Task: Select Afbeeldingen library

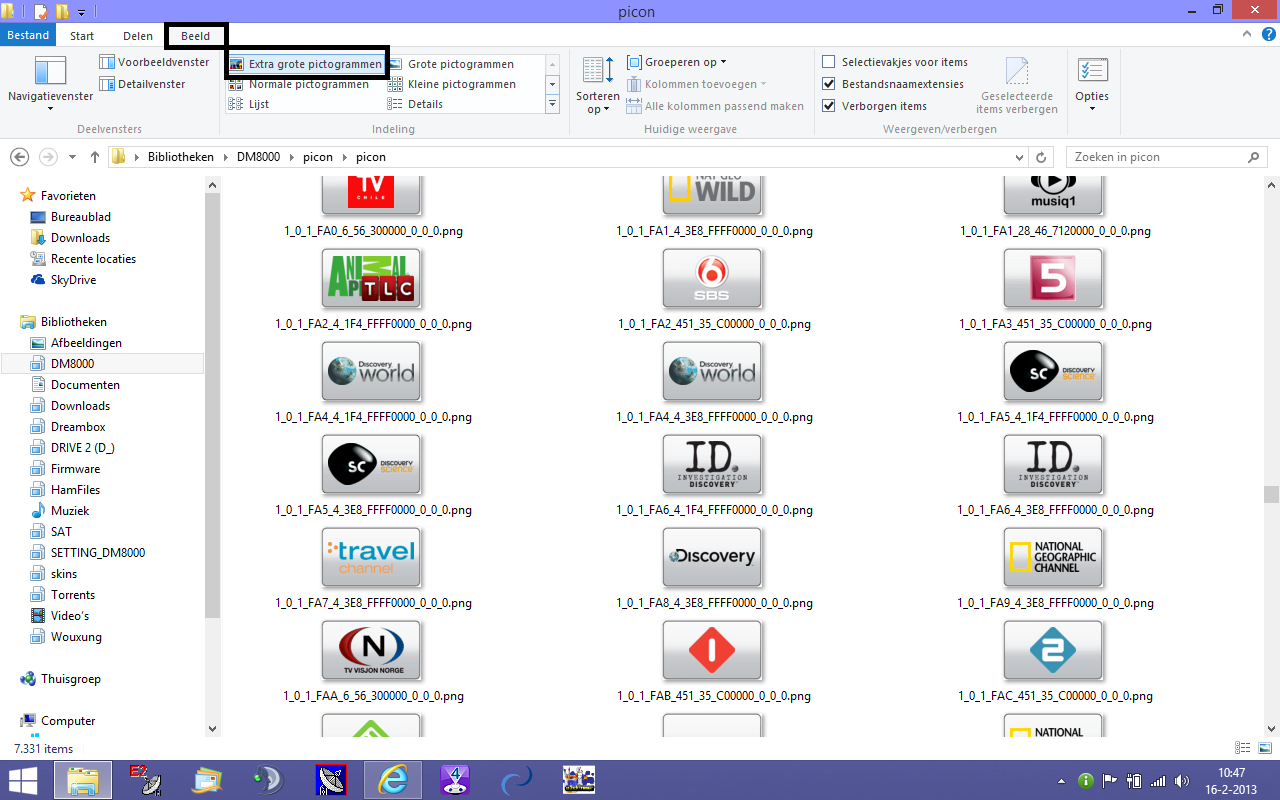Action: click(x=86, y=343)
